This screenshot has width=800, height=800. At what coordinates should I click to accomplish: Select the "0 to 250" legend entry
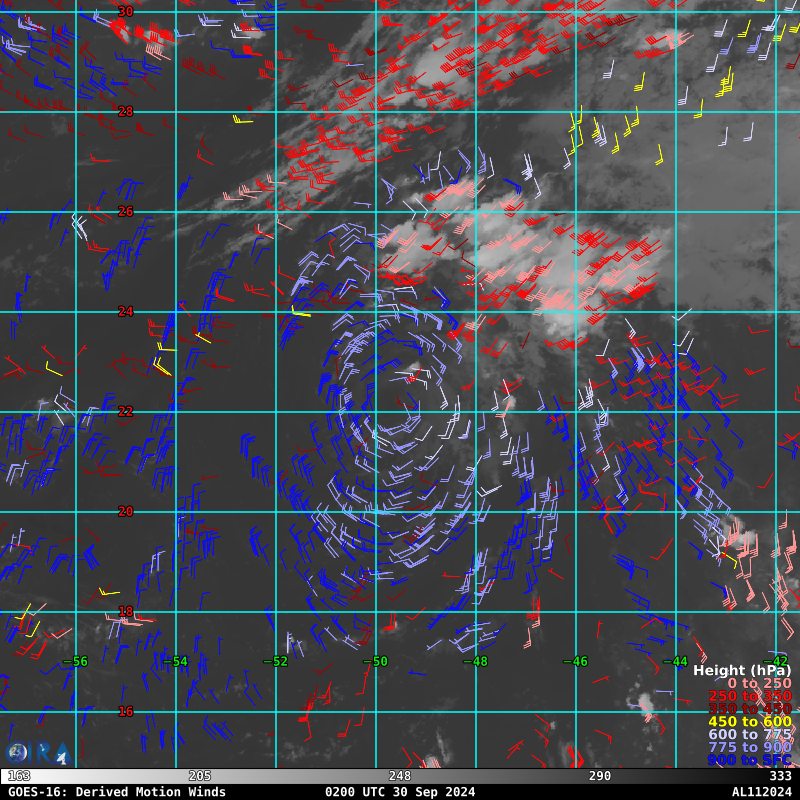click(x=759, y=683)
